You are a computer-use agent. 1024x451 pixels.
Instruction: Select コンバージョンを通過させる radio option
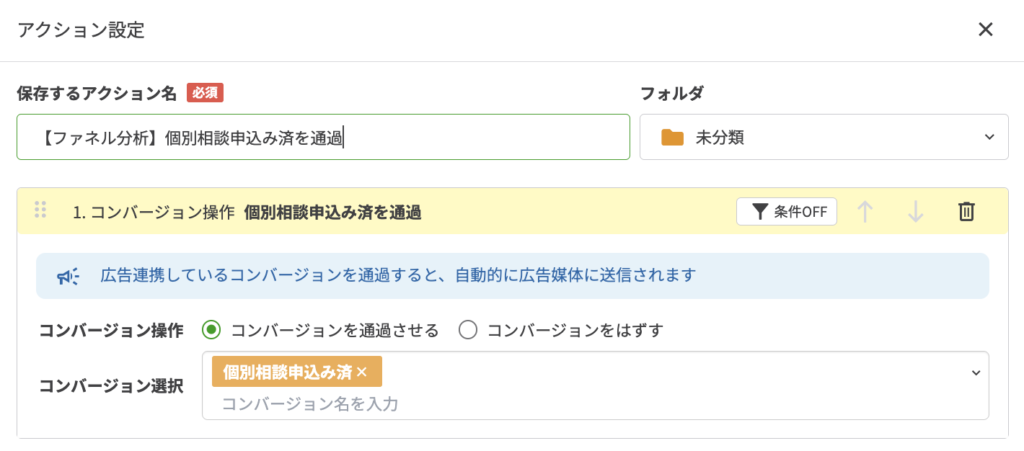point(211,330)
